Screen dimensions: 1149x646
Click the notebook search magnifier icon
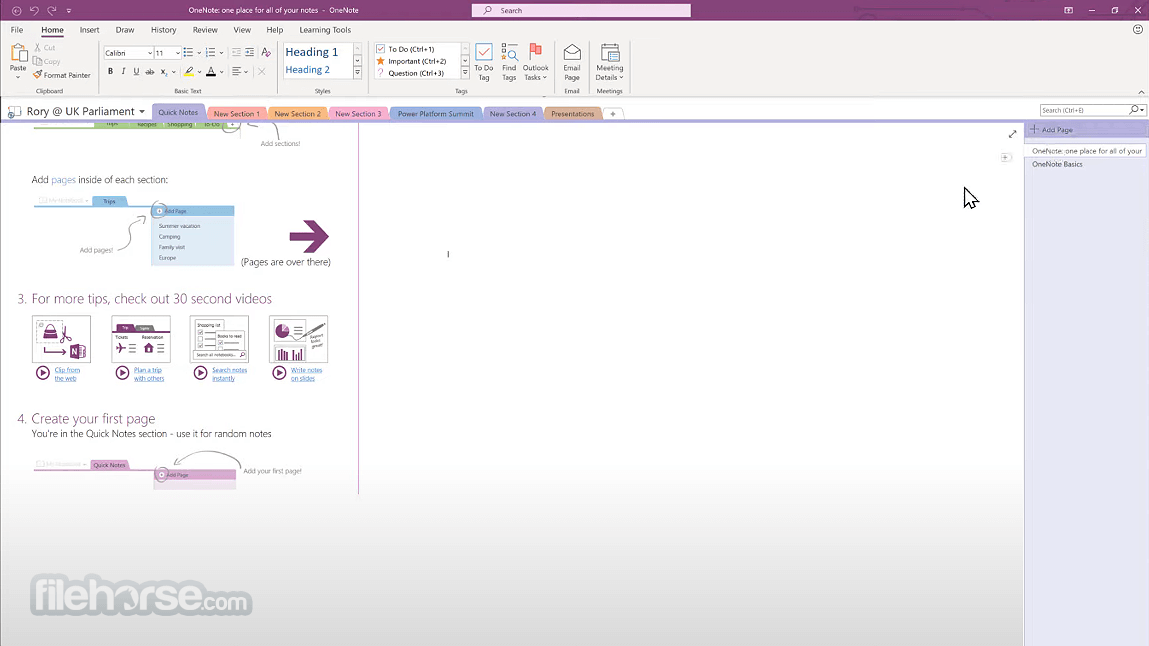[1135, 110]
